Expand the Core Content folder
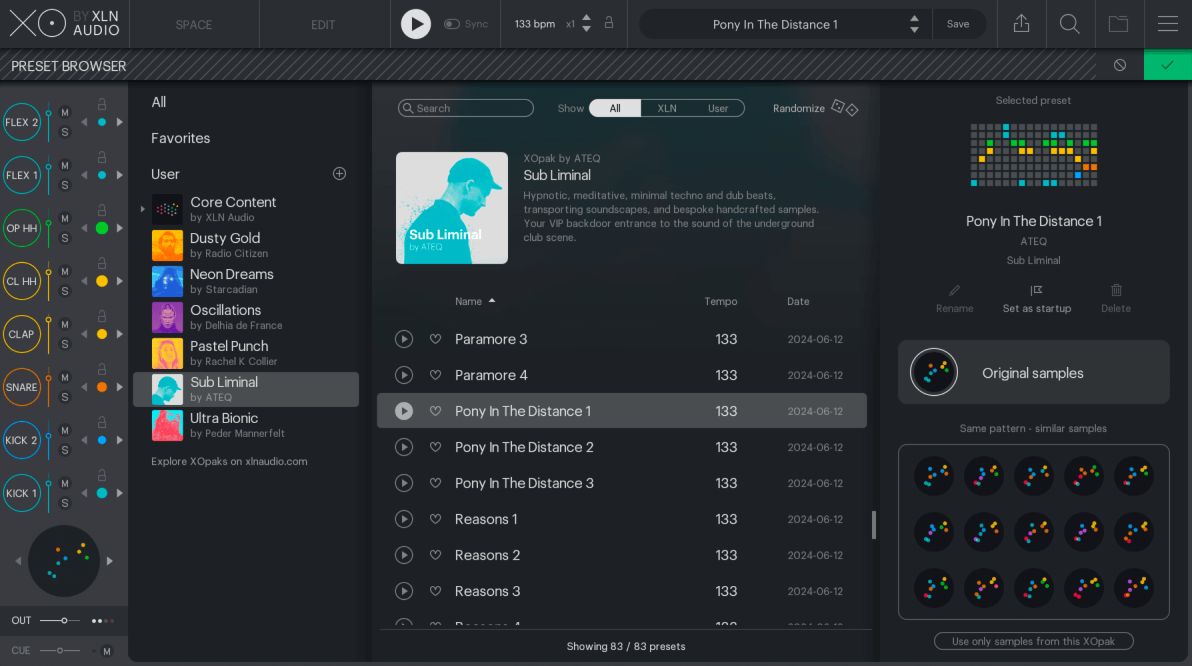The height and width of the screenshot is (666, 1192). click(142, 209)
